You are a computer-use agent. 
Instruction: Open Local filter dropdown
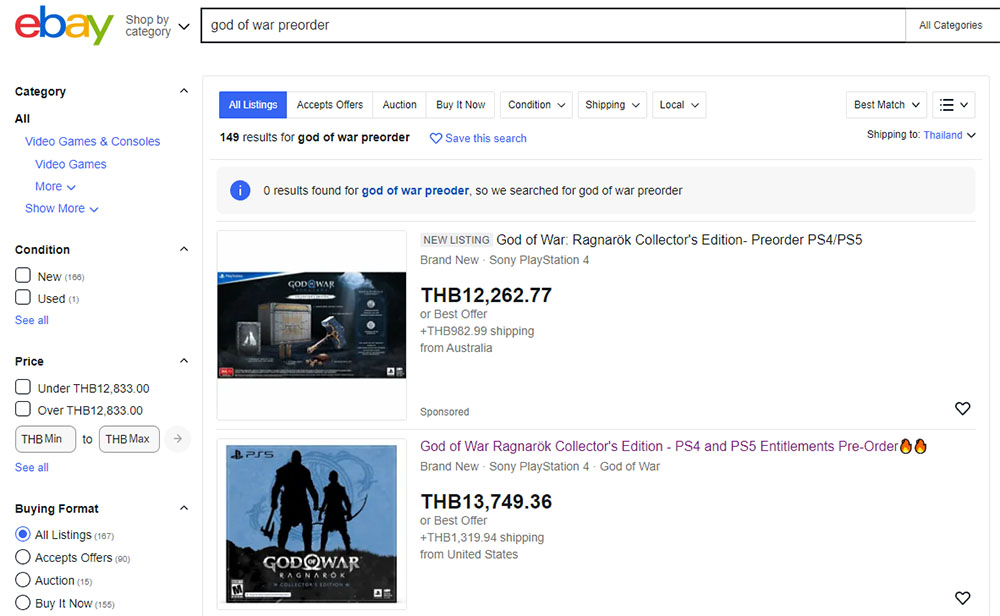(x=679, y=105)
